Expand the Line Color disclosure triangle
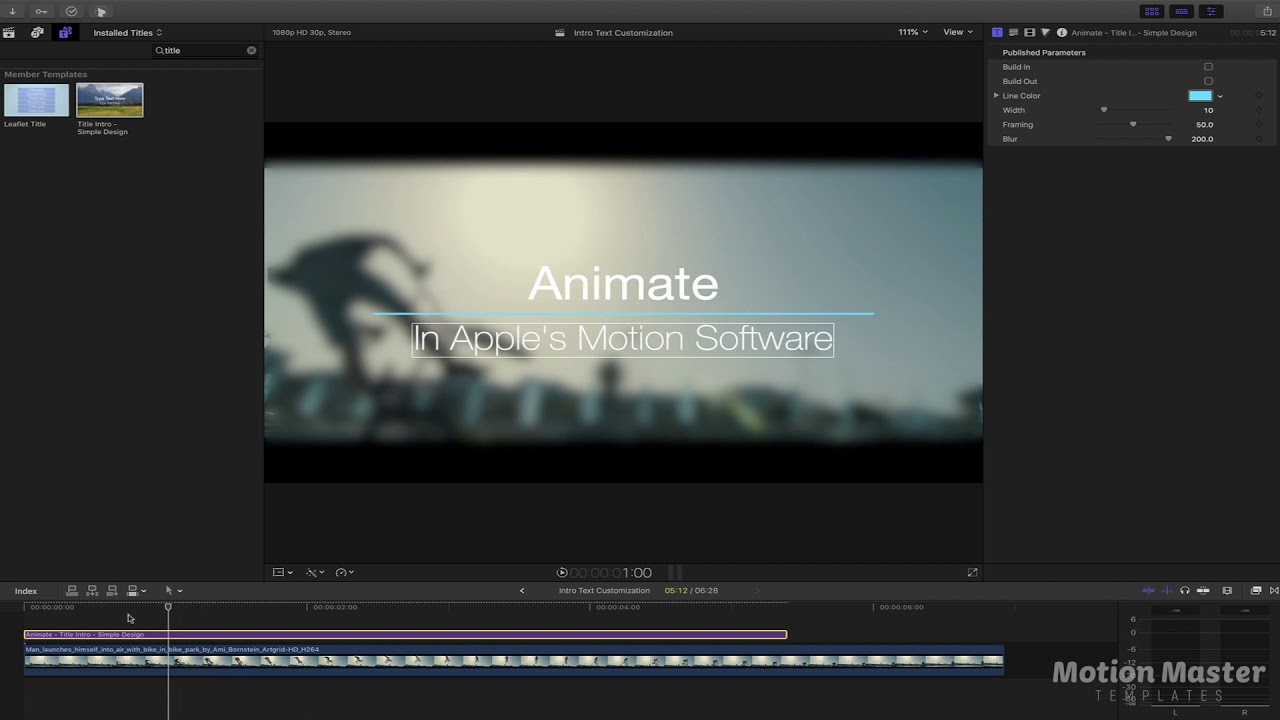Viewport: 1280px width, 720px height. pos(996,96)
